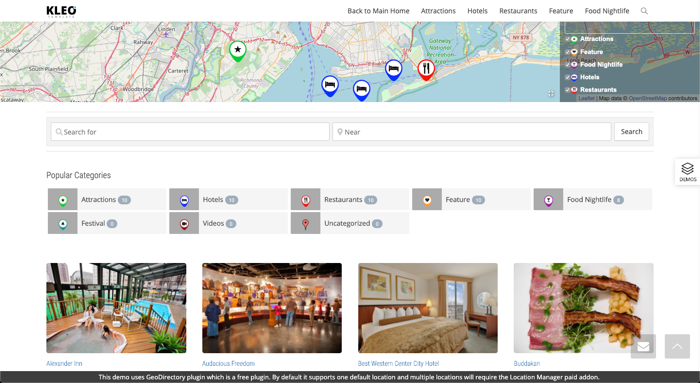Select the Festival category tile
This screenshot has height=383, width=700.
pos(107,223)
